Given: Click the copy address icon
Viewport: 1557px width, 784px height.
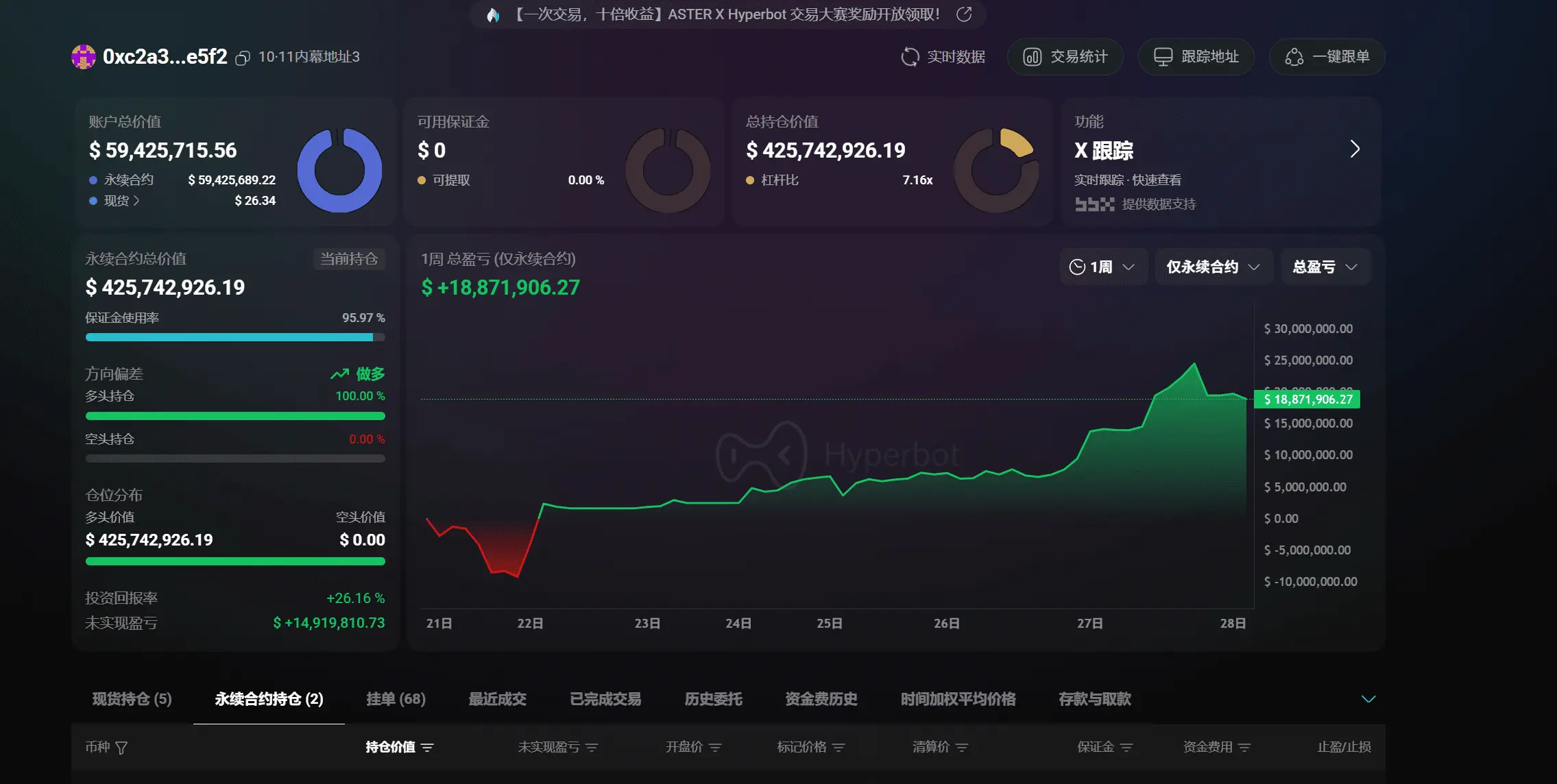Looking at the screenshot, I should [x=242, y=58].
